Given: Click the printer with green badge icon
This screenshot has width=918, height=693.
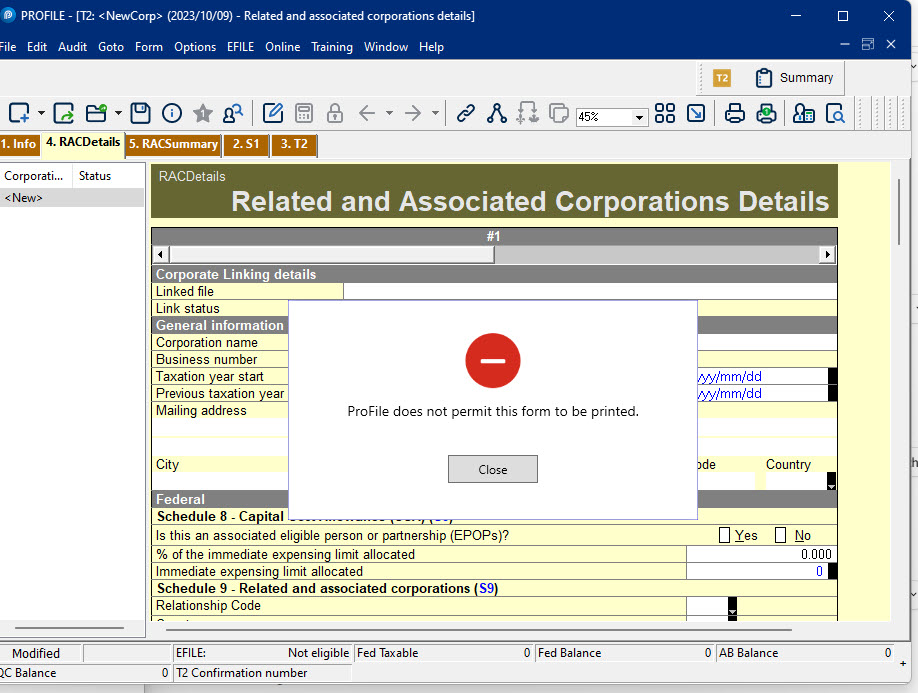Looking at the screenshot, I should 766,113.
